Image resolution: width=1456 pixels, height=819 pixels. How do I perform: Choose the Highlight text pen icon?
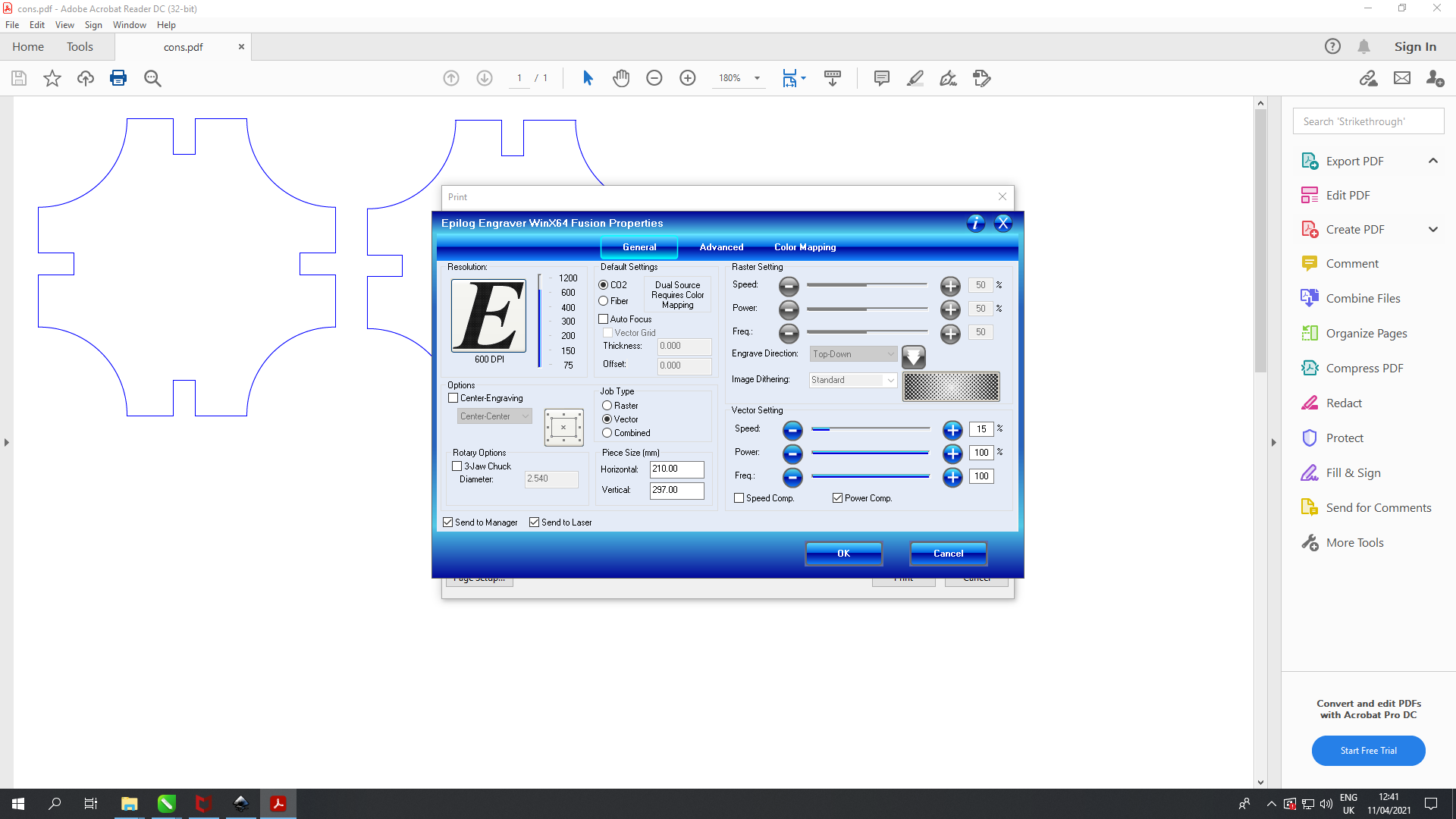pyautogui.click(x=915, y=78)
